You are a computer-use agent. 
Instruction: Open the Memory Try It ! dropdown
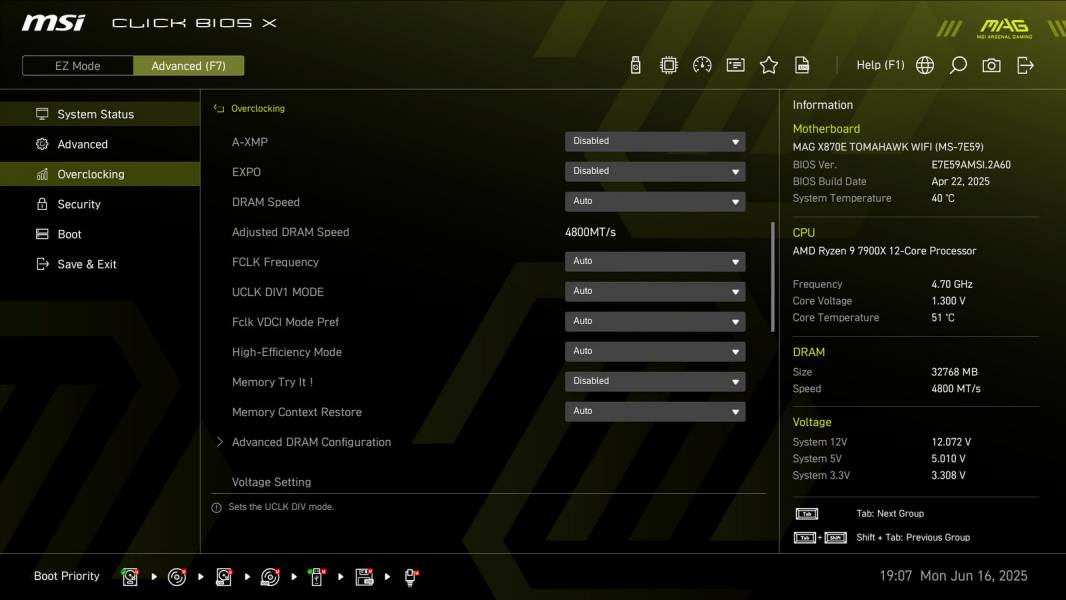[655, 381]
